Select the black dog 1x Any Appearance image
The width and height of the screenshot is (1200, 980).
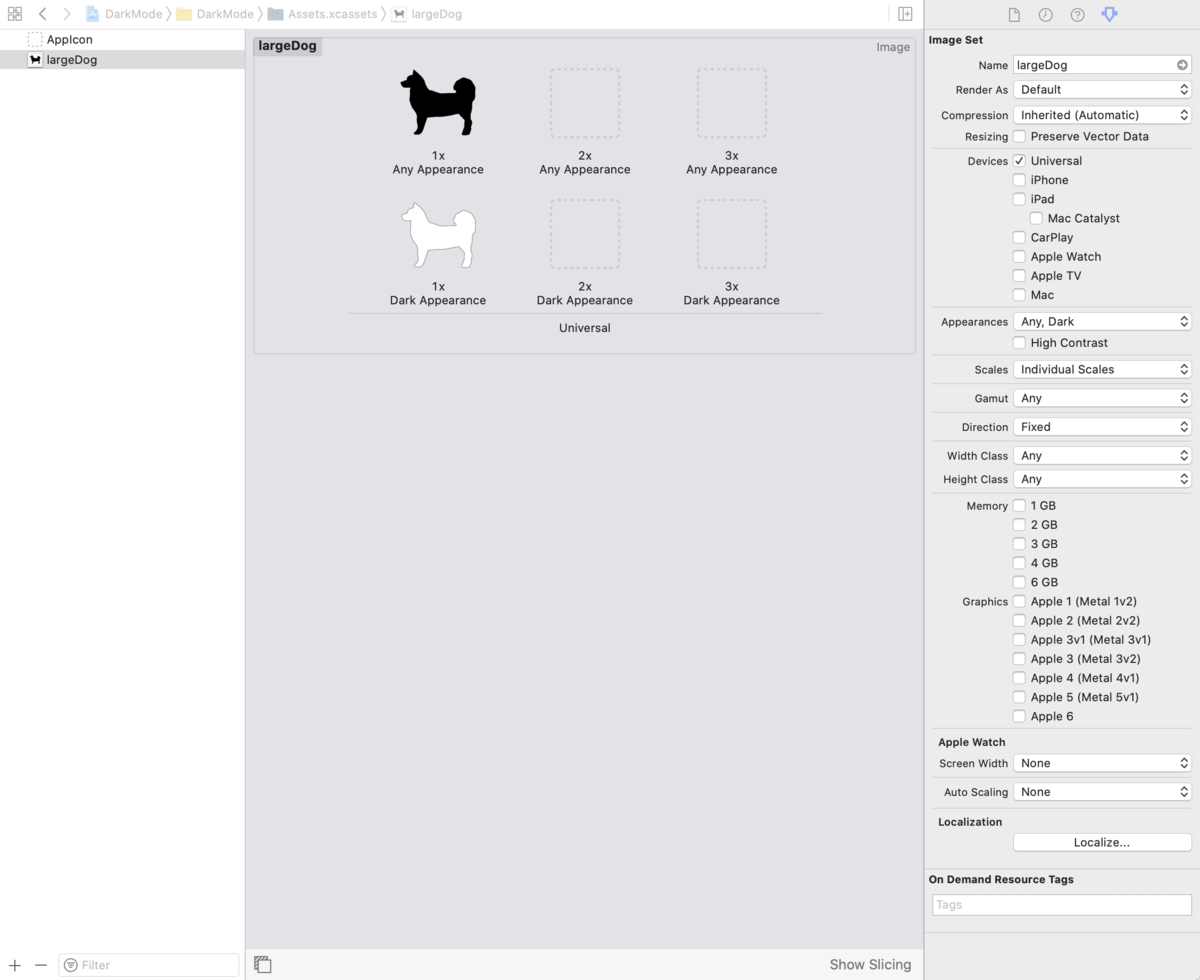click(x=438, y=103)
